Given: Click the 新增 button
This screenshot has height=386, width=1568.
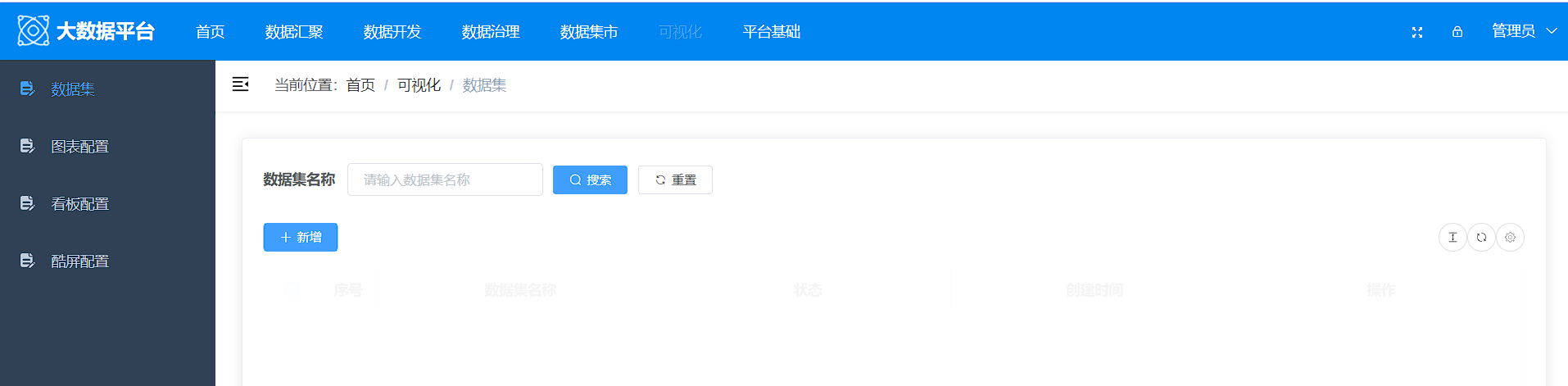Looking at the screenshot, I should [x=300, y=237].
